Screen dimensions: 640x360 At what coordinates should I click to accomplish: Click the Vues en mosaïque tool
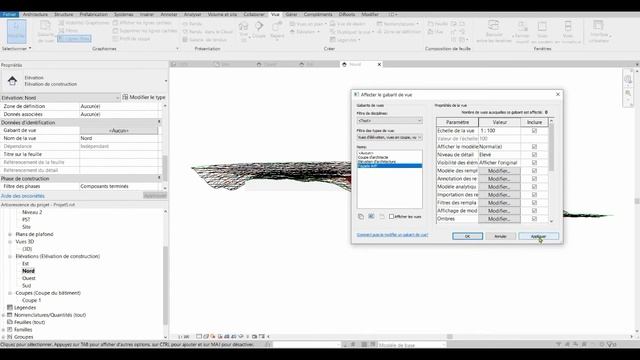click(x=568, y=31)
